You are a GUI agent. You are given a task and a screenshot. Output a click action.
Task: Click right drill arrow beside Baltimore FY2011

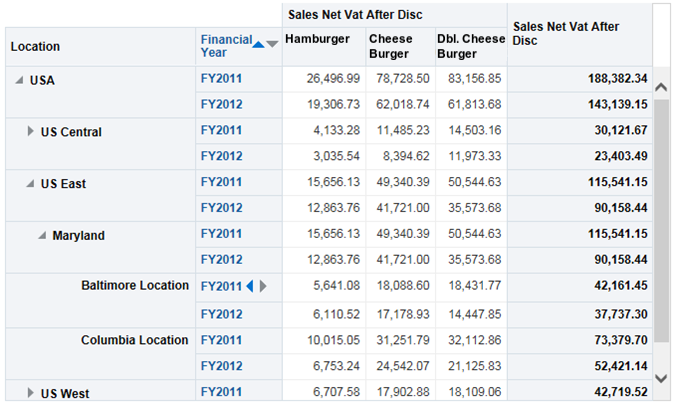(x=263, y=286)
